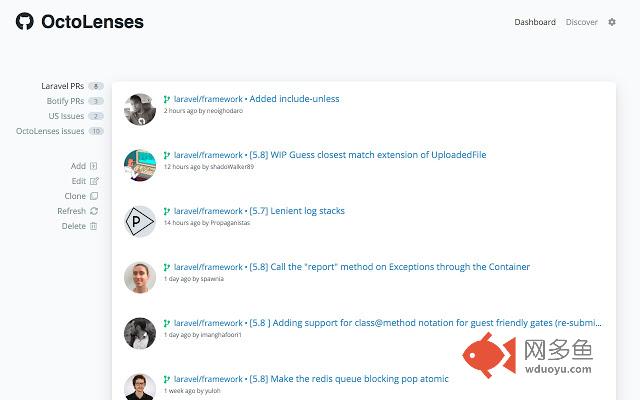Open the redis queue blocking pop link

tap(349, 379)
